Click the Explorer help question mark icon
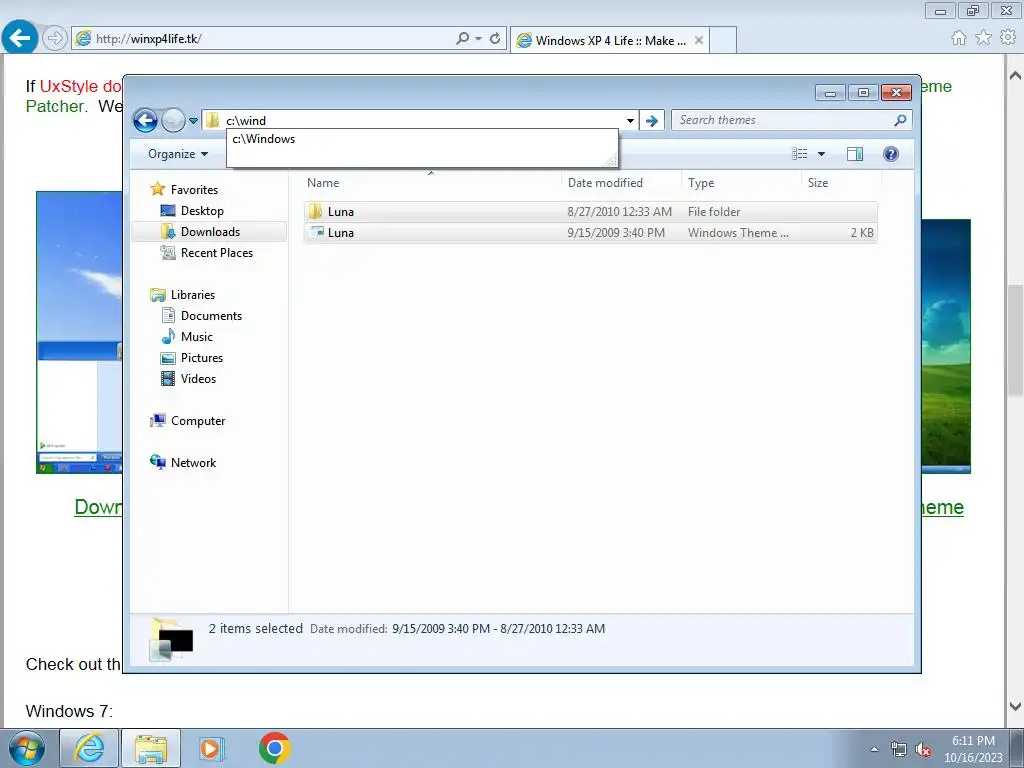Screen dimensions: 1024x768 tap(891, 154)
